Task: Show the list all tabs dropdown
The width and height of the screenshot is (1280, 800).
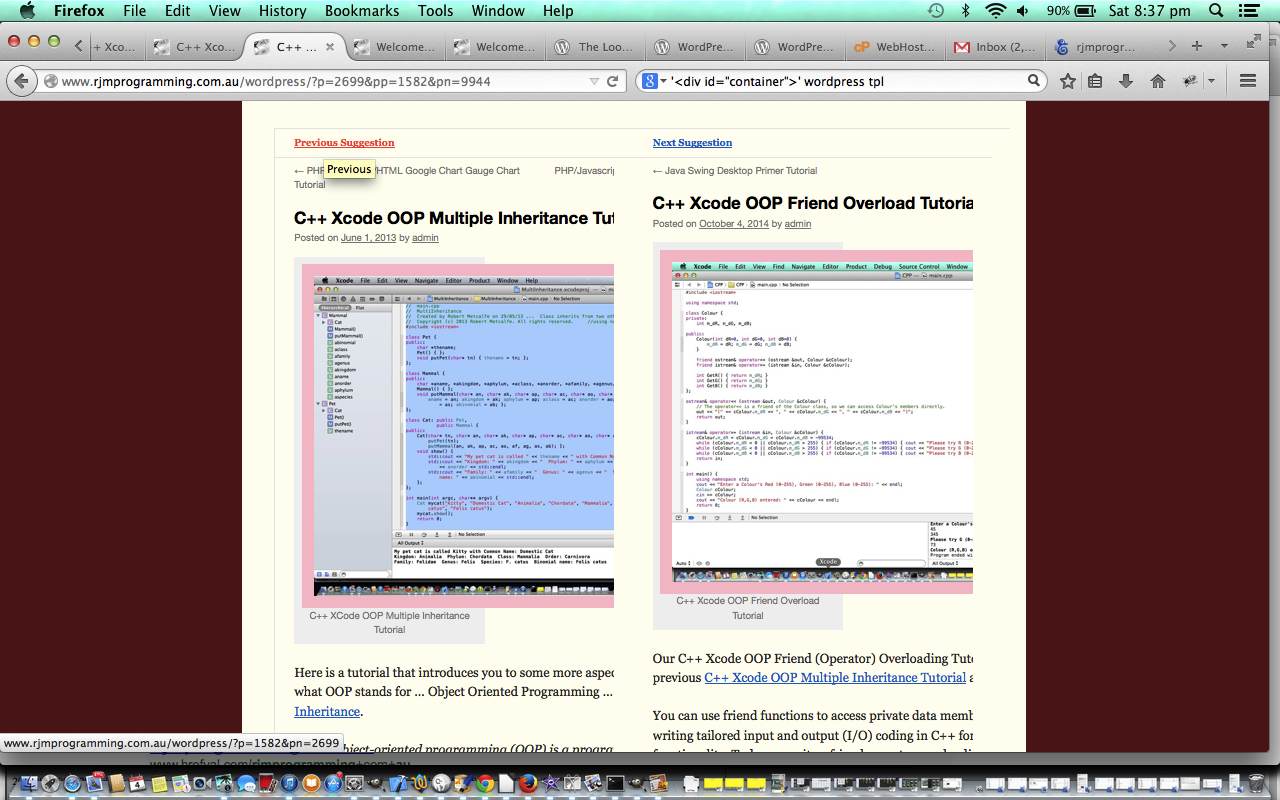Action: tap(1224, 46)
